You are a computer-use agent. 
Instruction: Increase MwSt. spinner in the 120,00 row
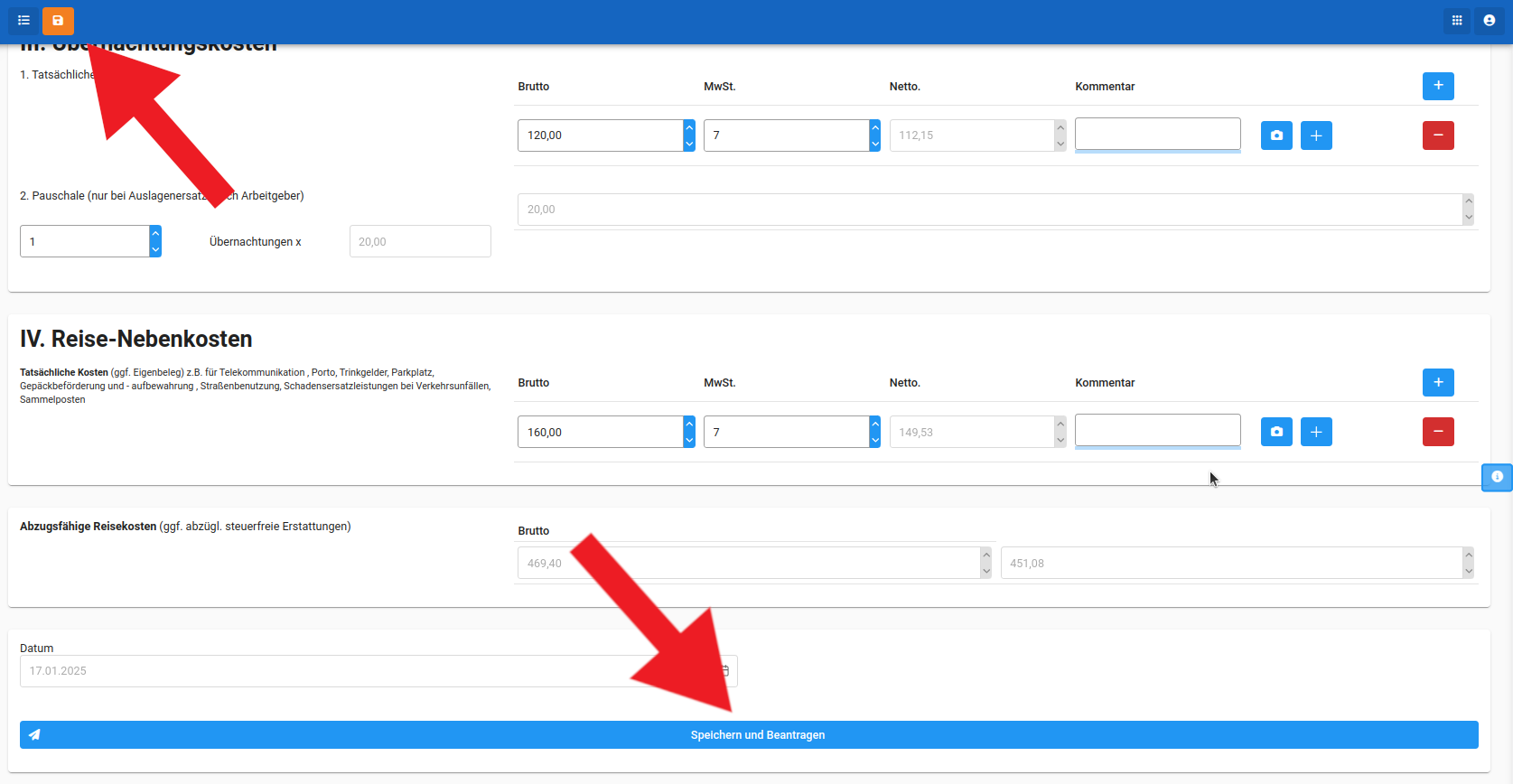coord(875,127)
